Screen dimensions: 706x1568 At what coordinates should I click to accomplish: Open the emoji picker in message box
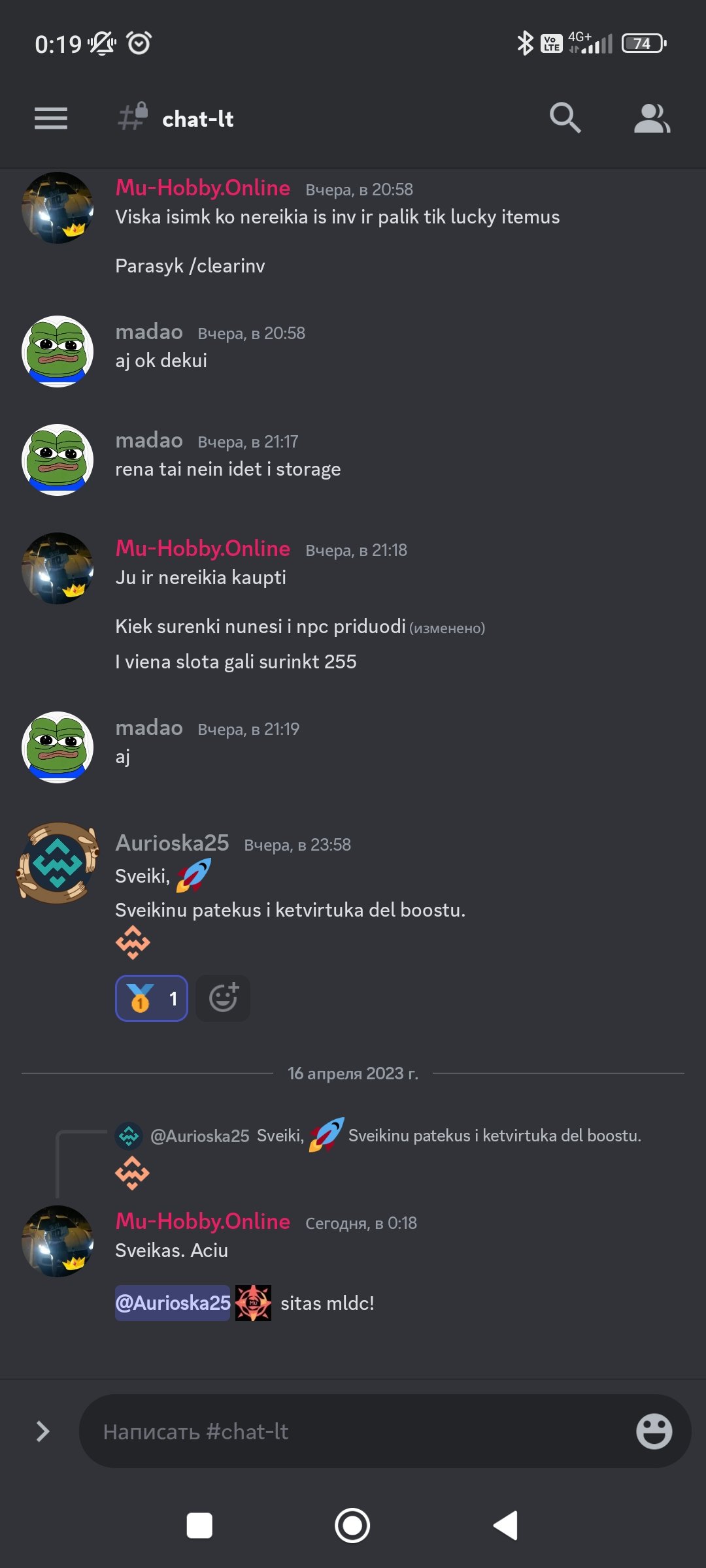click(x=654, y=1431)
